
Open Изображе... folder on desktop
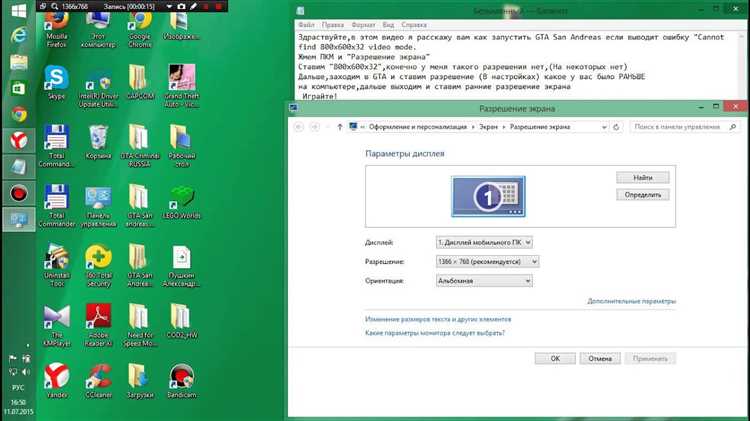pyautogui.click(x=182, y=26)
